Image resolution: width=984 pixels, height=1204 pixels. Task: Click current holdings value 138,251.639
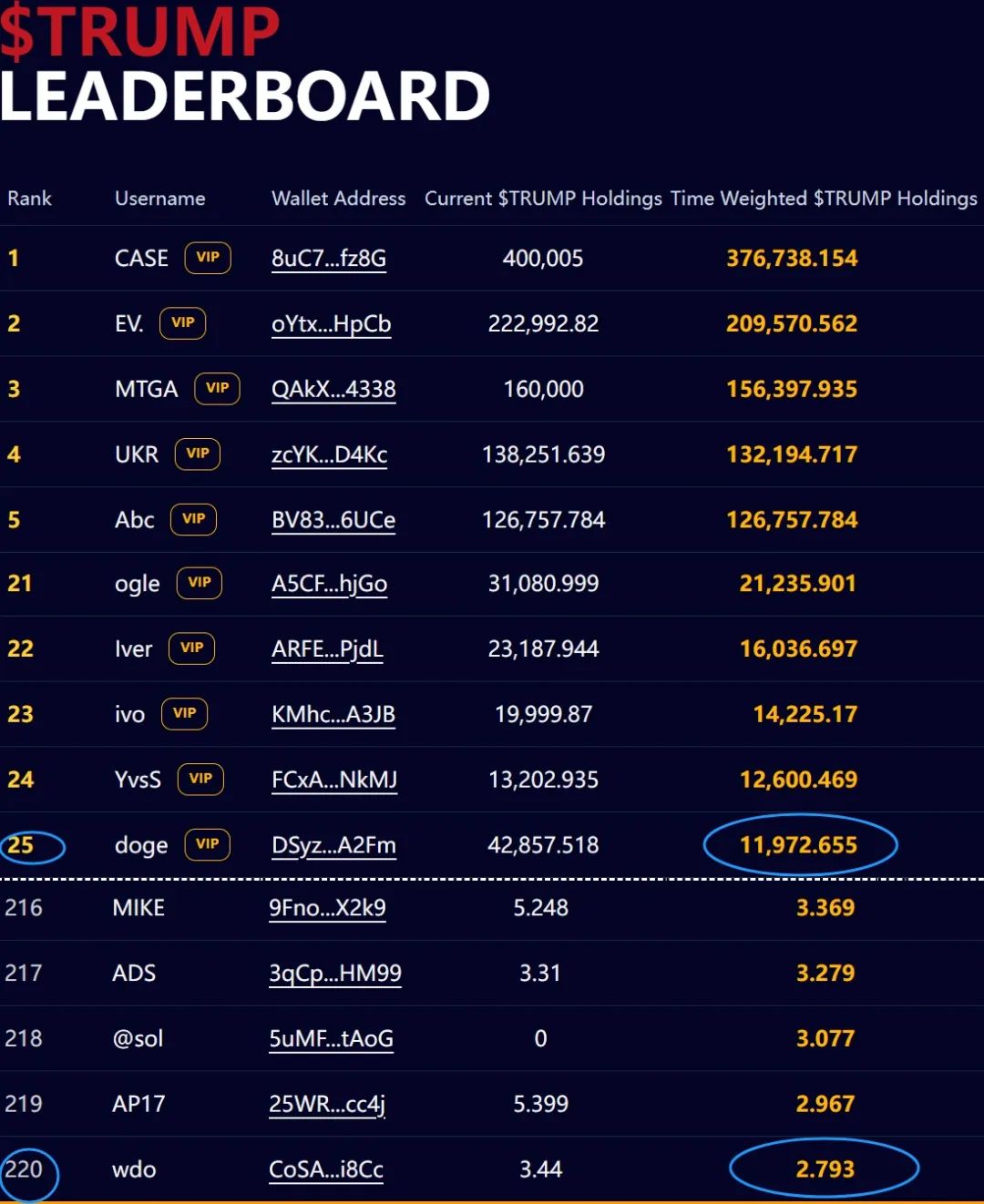[543, 454]
